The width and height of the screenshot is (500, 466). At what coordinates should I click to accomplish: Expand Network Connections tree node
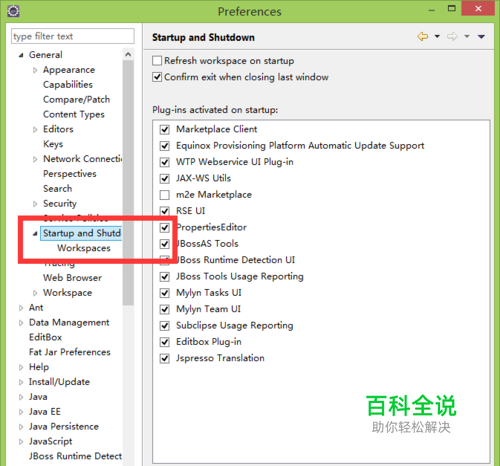coord(35,159)
